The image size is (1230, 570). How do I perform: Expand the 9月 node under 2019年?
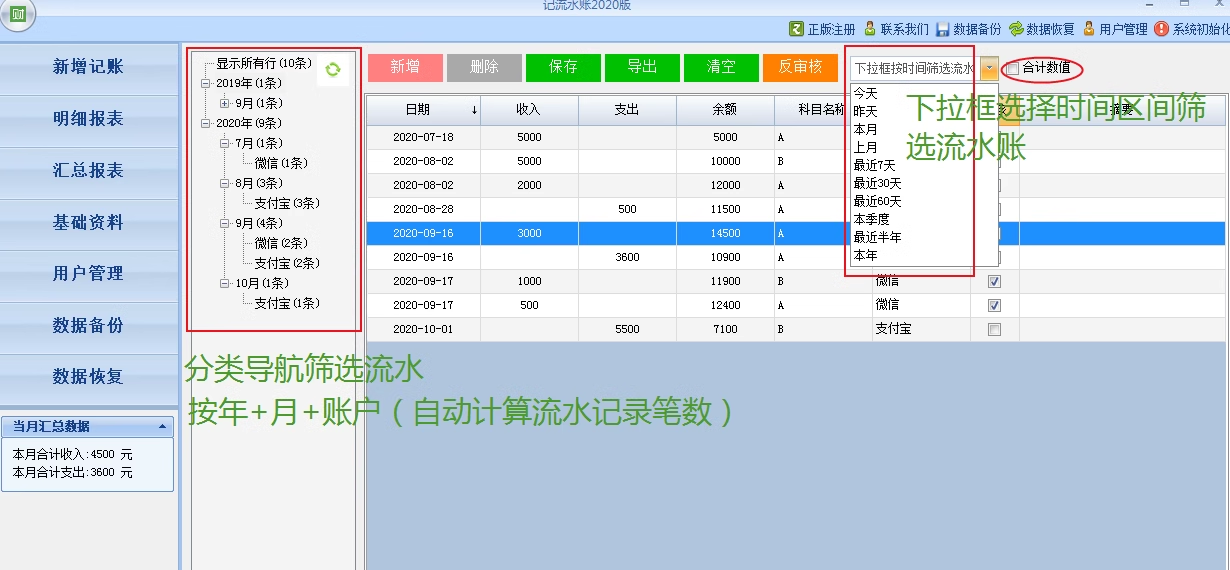click(225, 103)
